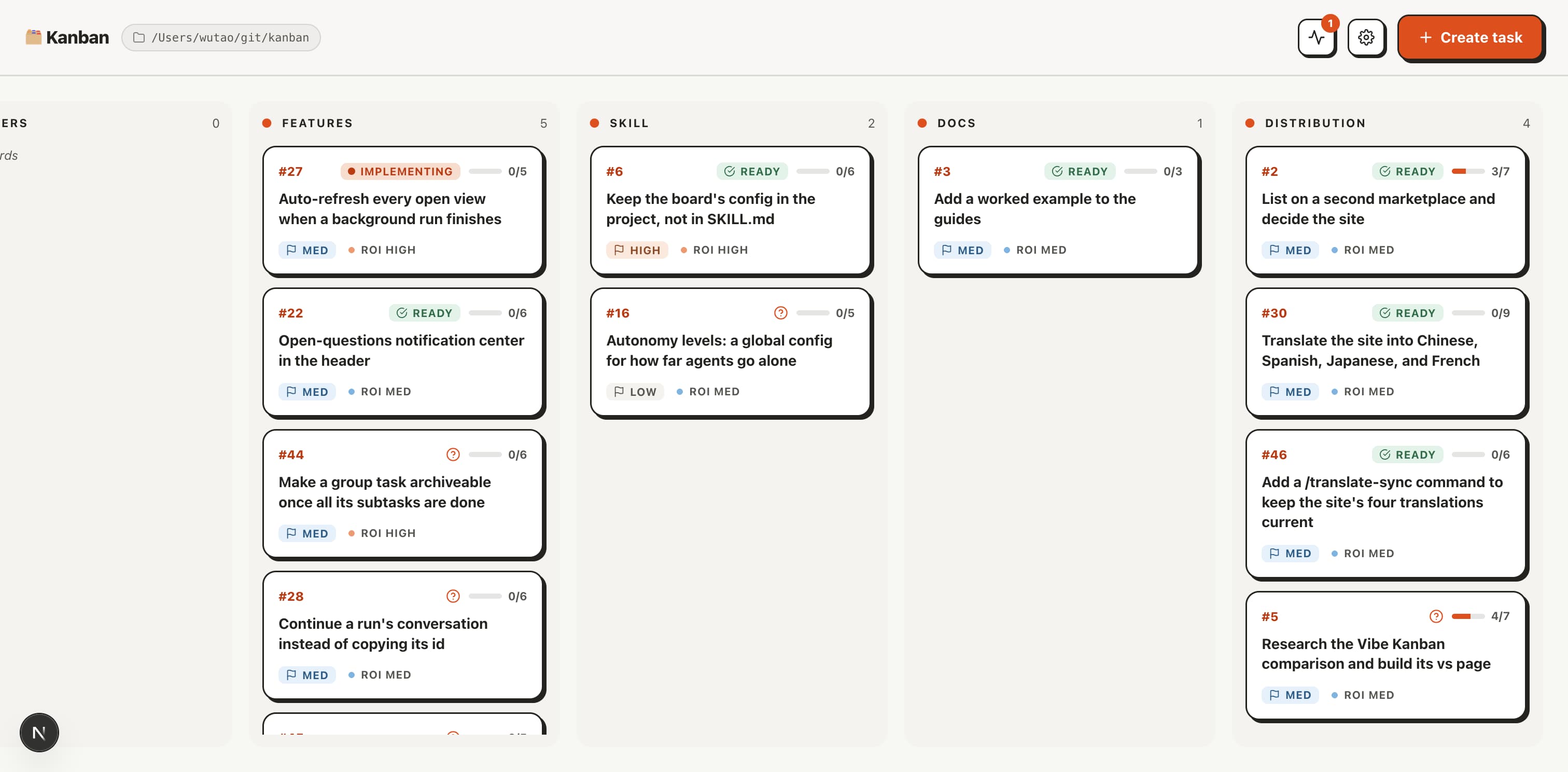1568x772 pixels.
Task: Click the READY badge on card #6
Action: pos(752,172)
